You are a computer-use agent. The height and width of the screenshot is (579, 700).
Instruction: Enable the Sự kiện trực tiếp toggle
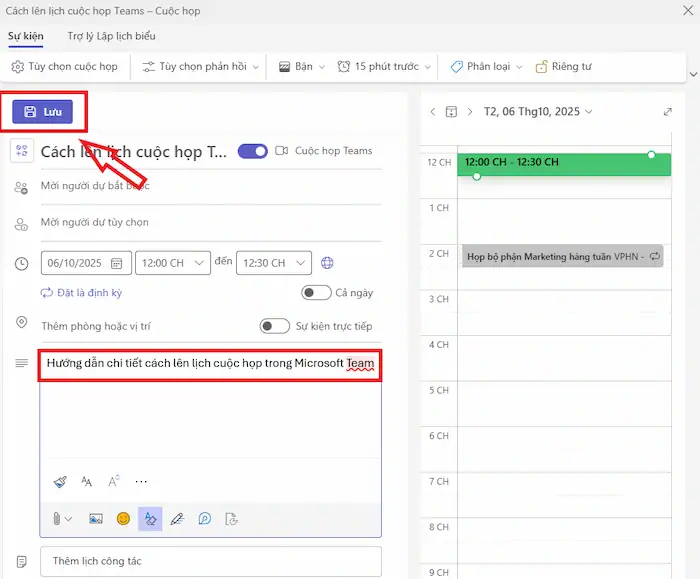coord(274,326)
